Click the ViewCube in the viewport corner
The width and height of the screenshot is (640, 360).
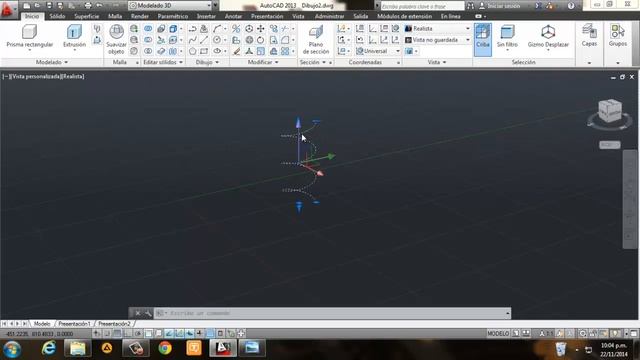point(609,110)
